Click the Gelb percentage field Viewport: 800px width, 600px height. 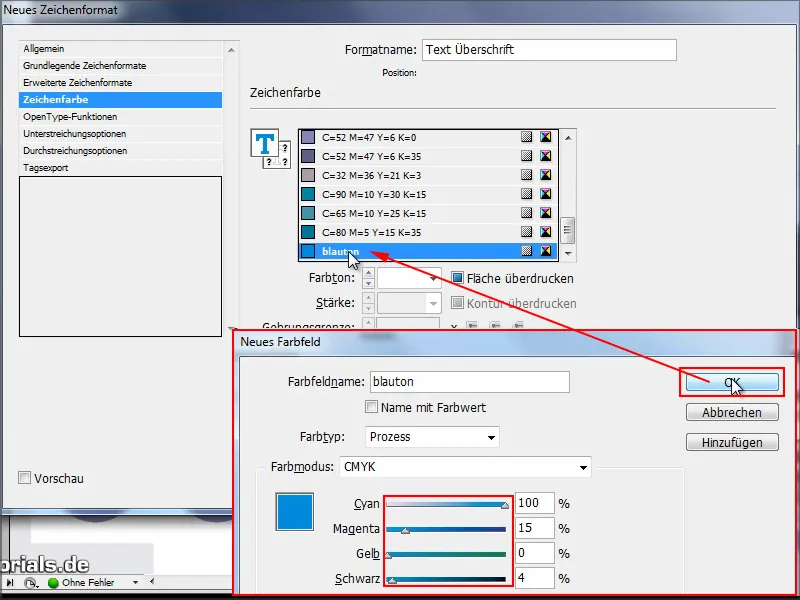click(534, 553)
